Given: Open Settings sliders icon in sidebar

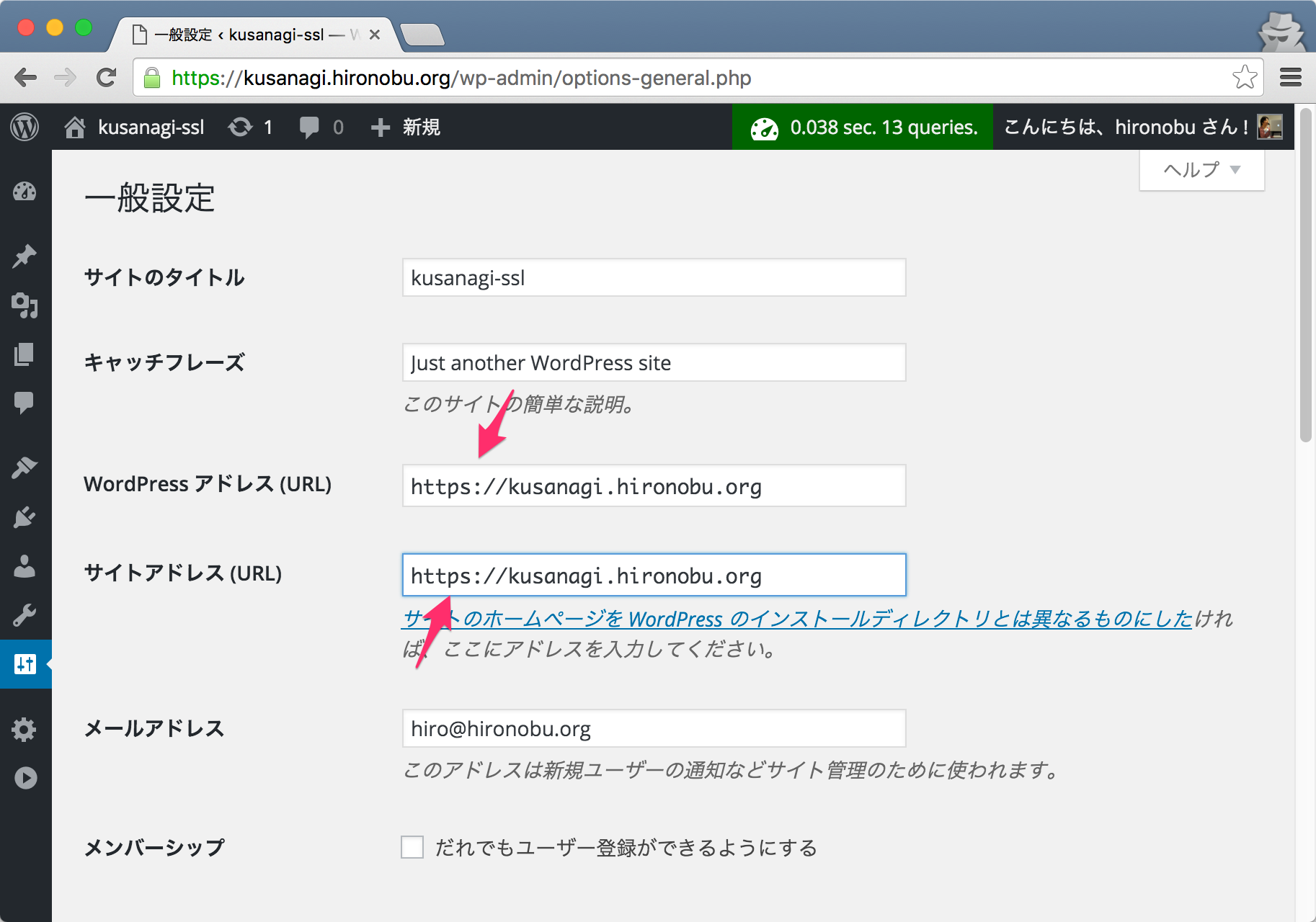Looking at the screenshot, I should tap(25, 663).
